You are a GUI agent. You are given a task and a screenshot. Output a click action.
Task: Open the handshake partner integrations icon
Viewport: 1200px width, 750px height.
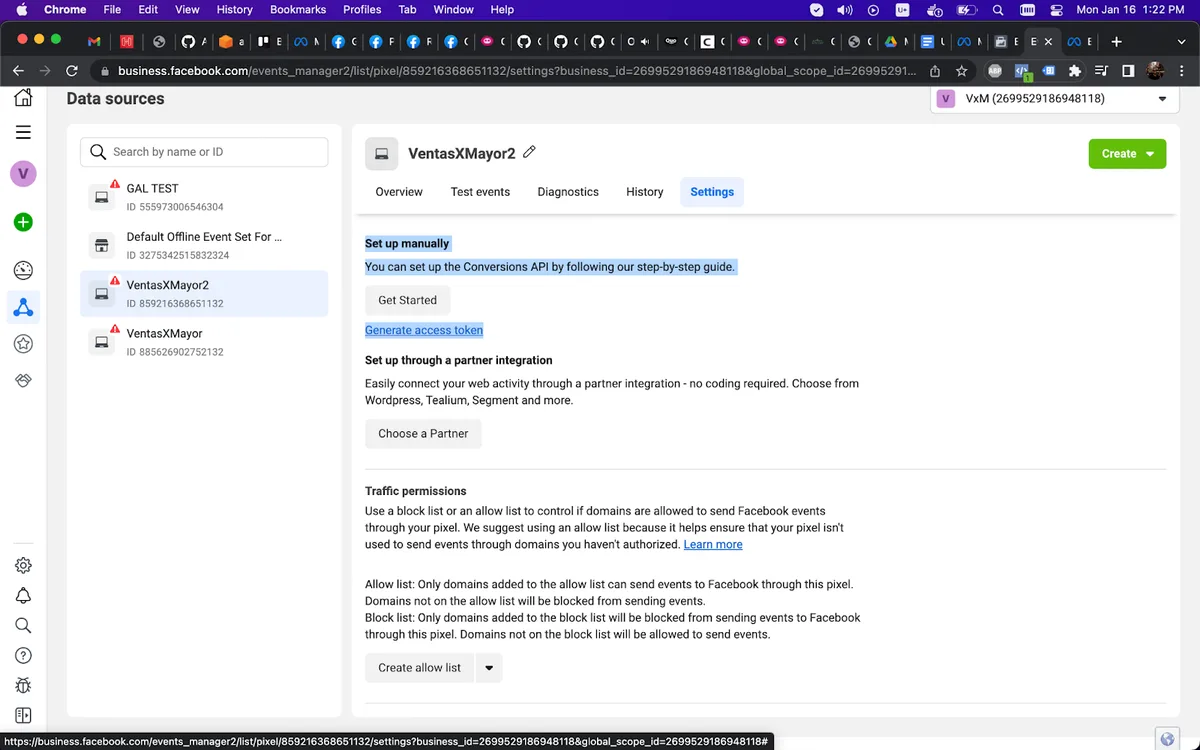click(23, 381)
